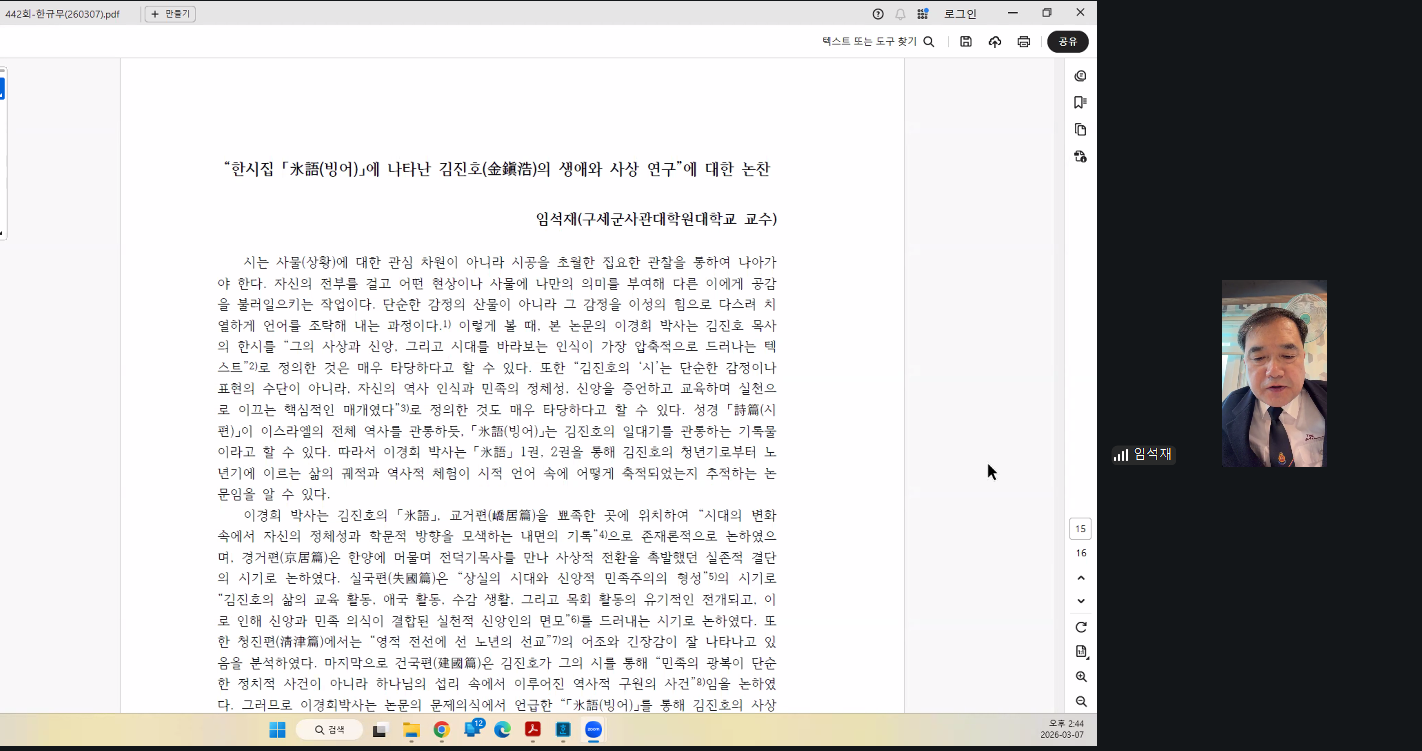Click the current page number box showing 15
The height and width of the screenshot is (751, 1422).
1080,529
